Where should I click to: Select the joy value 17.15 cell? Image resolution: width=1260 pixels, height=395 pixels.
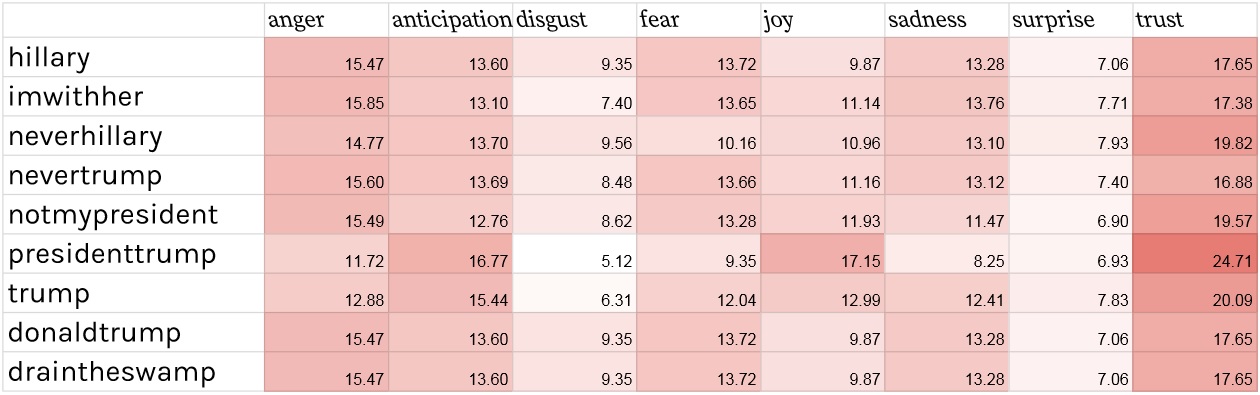click(x=822, y=254)
